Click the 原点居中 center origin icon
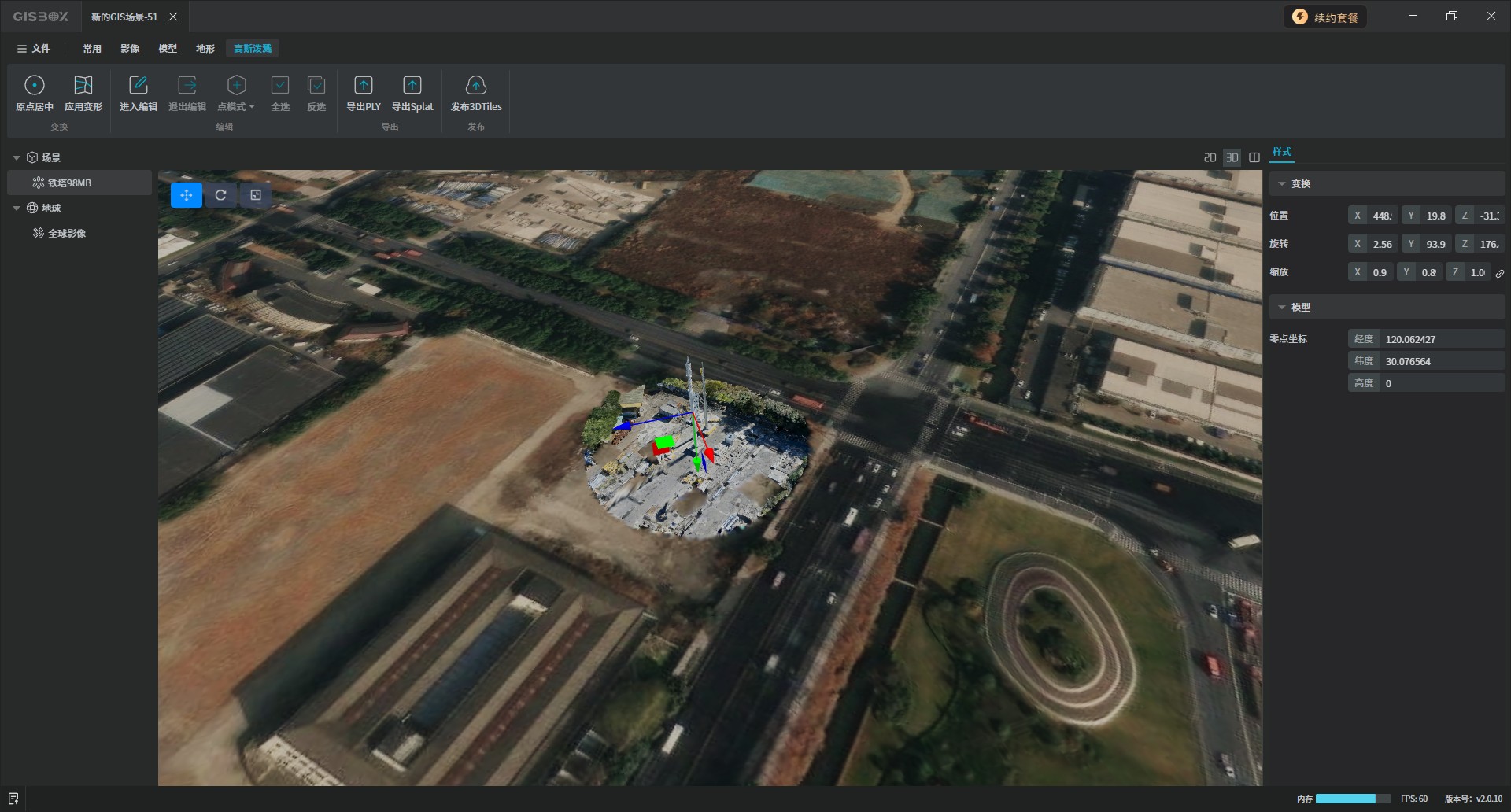 (x=35, y=85)
